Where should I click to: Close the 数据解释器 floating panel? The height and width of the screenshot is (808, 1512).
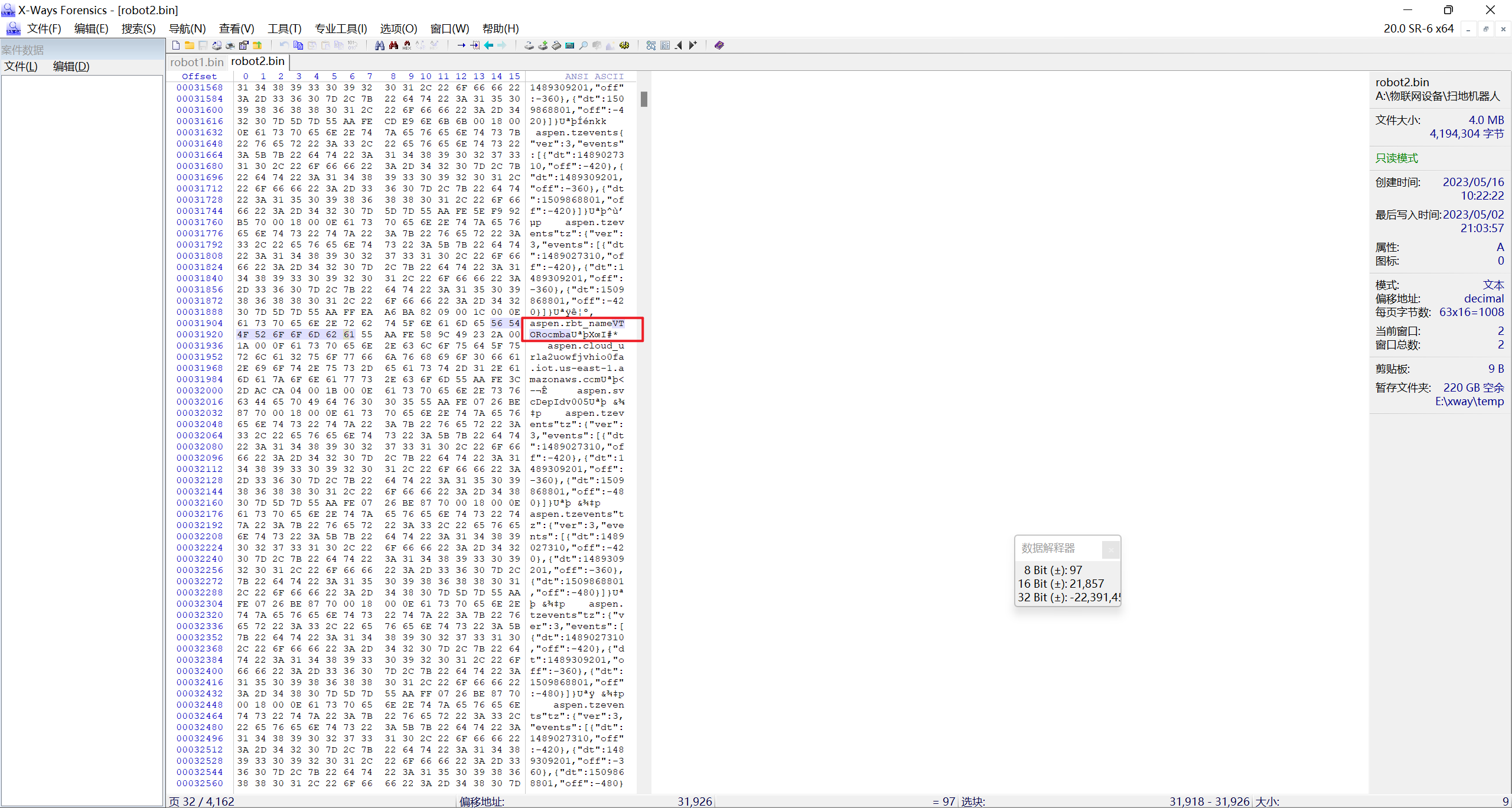tap(1110, 549)
